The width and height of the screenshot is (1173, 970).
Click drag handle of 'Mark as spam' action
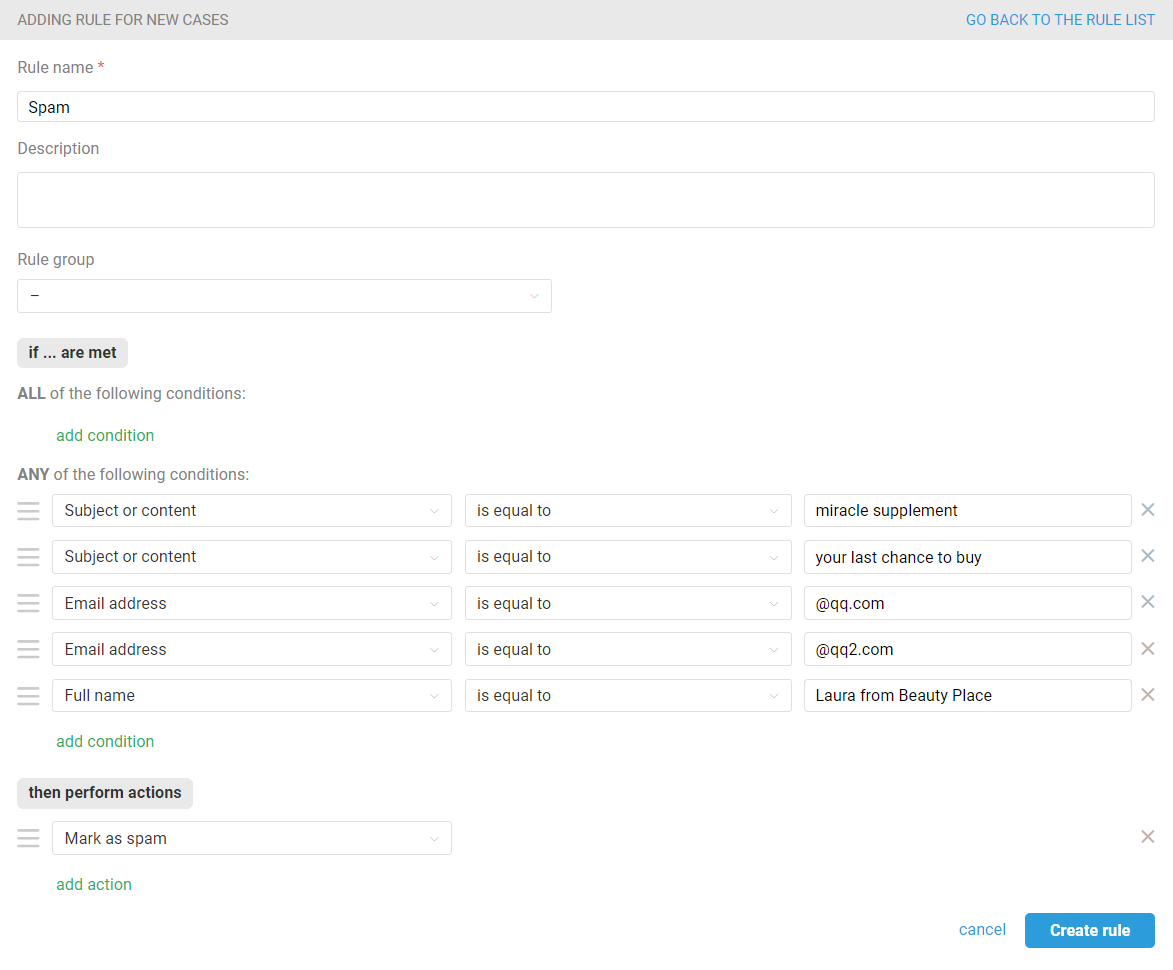point(28,838)
